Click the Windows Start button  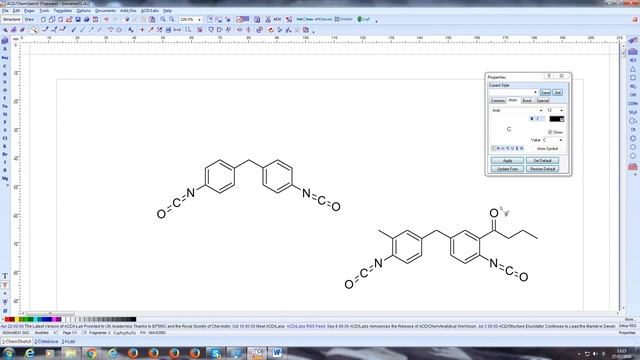[x=9, y=353]
